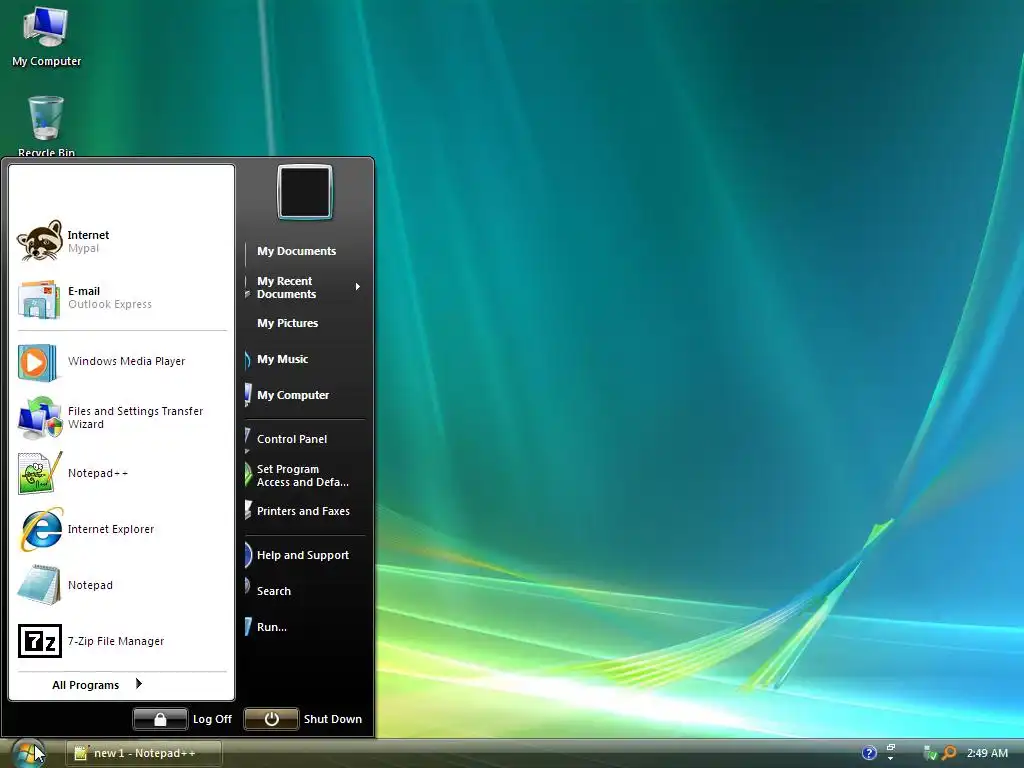Open the Run... dialog
The image size is (1024, 768).
click(305, 627)
